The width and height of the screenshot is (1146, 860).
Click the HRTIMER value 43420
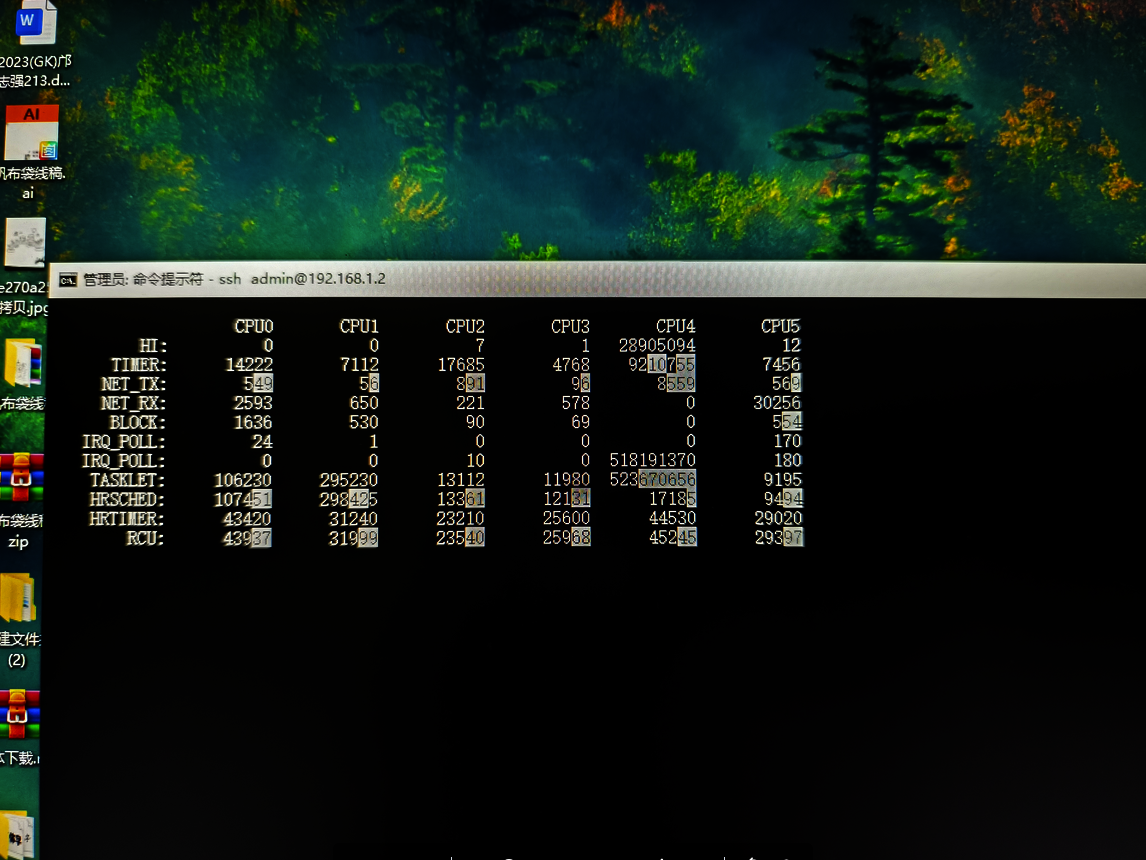click(247, 519)
